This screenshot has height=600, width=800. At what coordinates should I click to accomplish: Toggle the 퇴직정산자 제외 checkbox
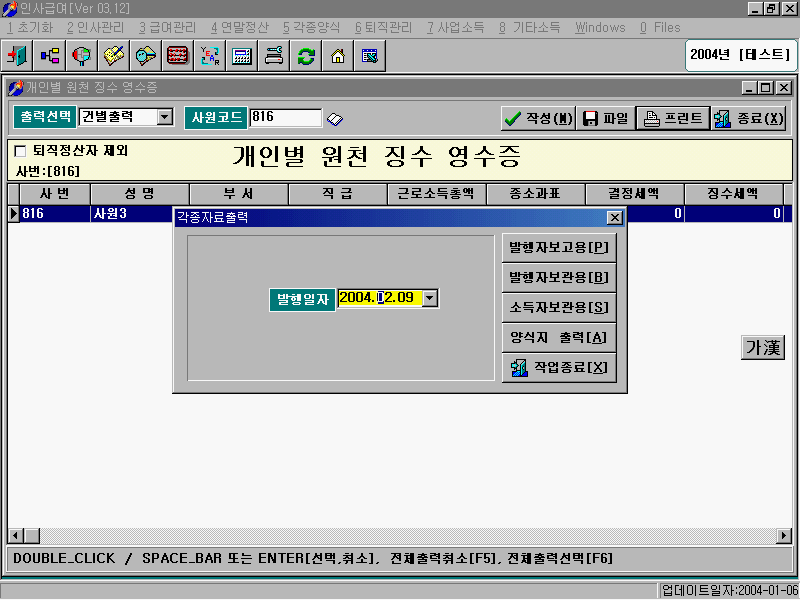[21, 151]
